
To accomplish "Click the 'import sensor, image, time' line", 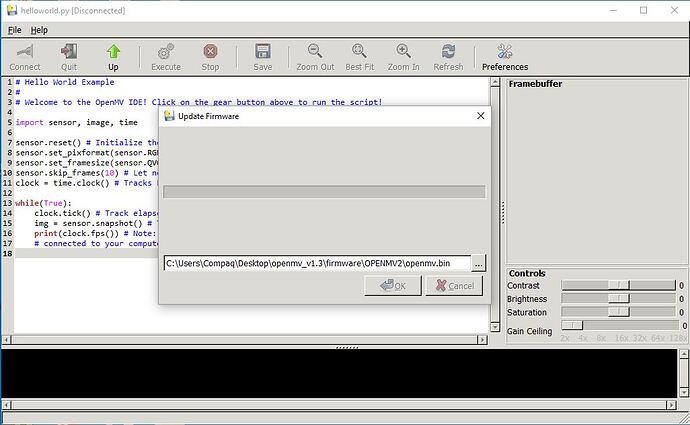I will pos(77,122).
